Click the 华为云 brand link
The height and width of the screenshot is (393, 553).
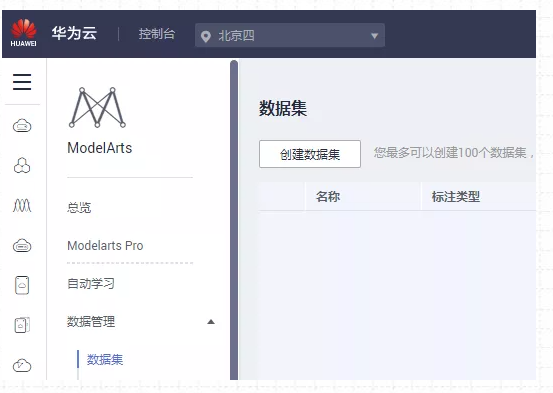(74, 33)
